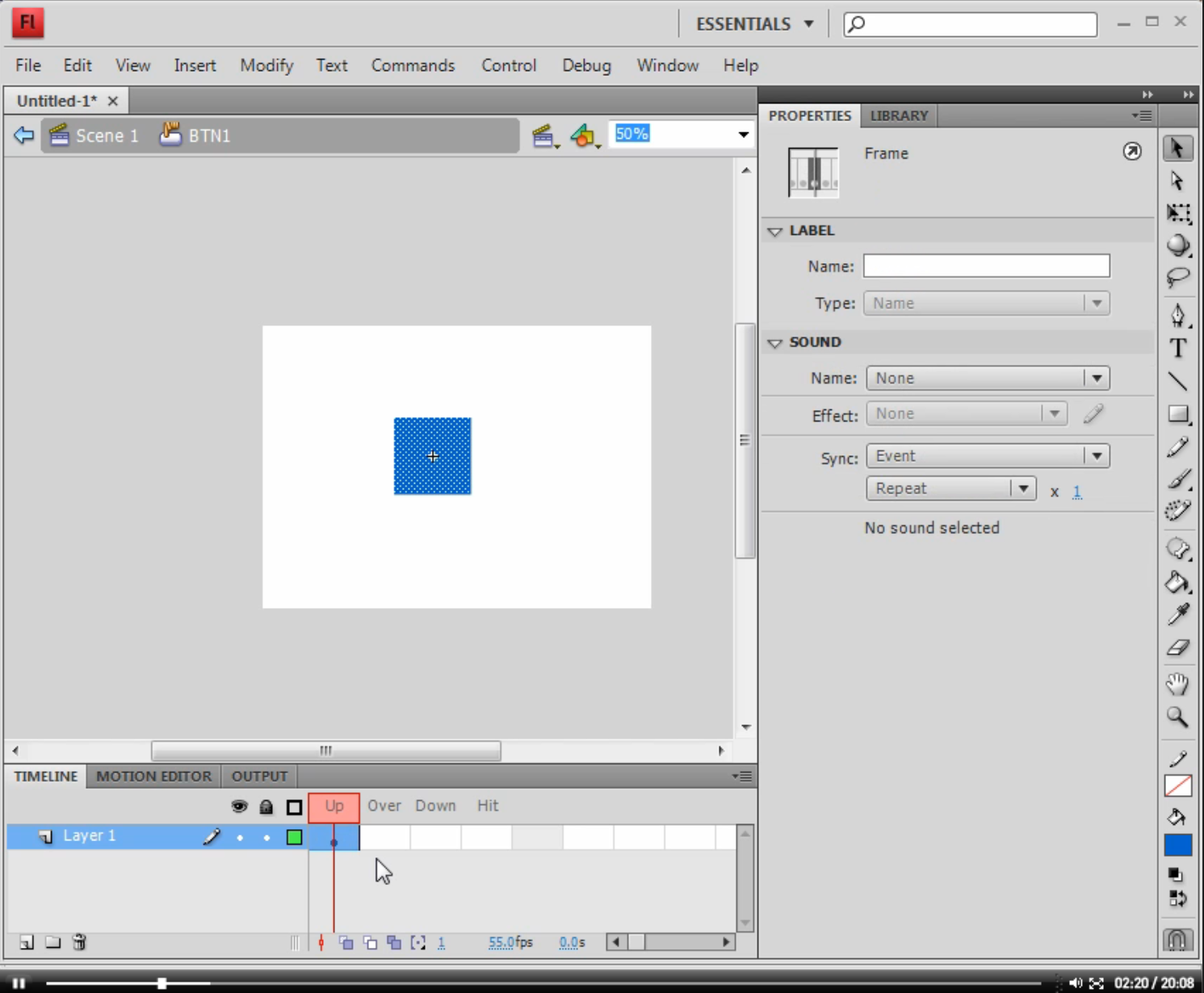The width and height of the screenshot is (1204, 993).
Task: Click the blue fill color swatch
Action: point(1178,845)
